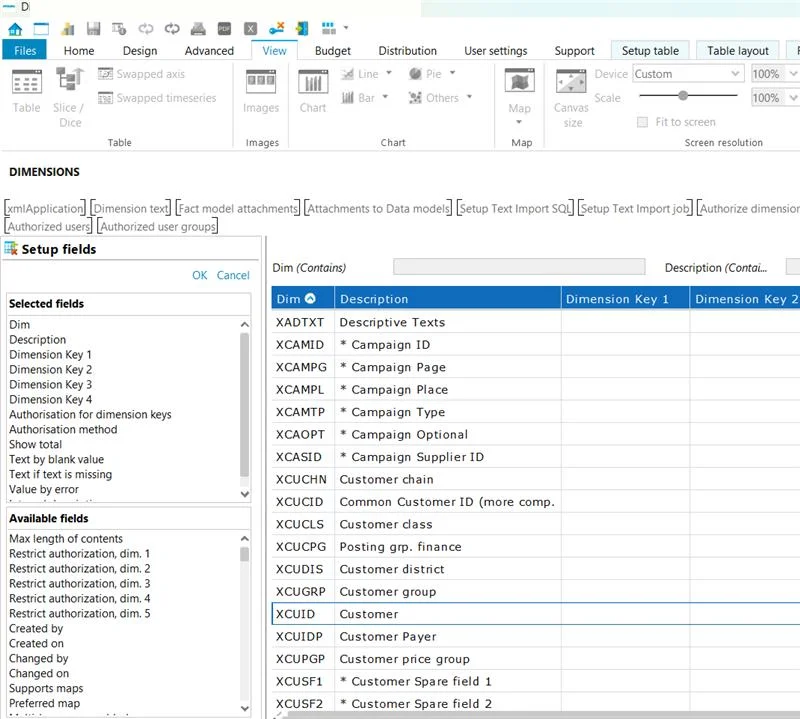
Task: Toggle the Dim column sort arrow
Action: (310, 299)
